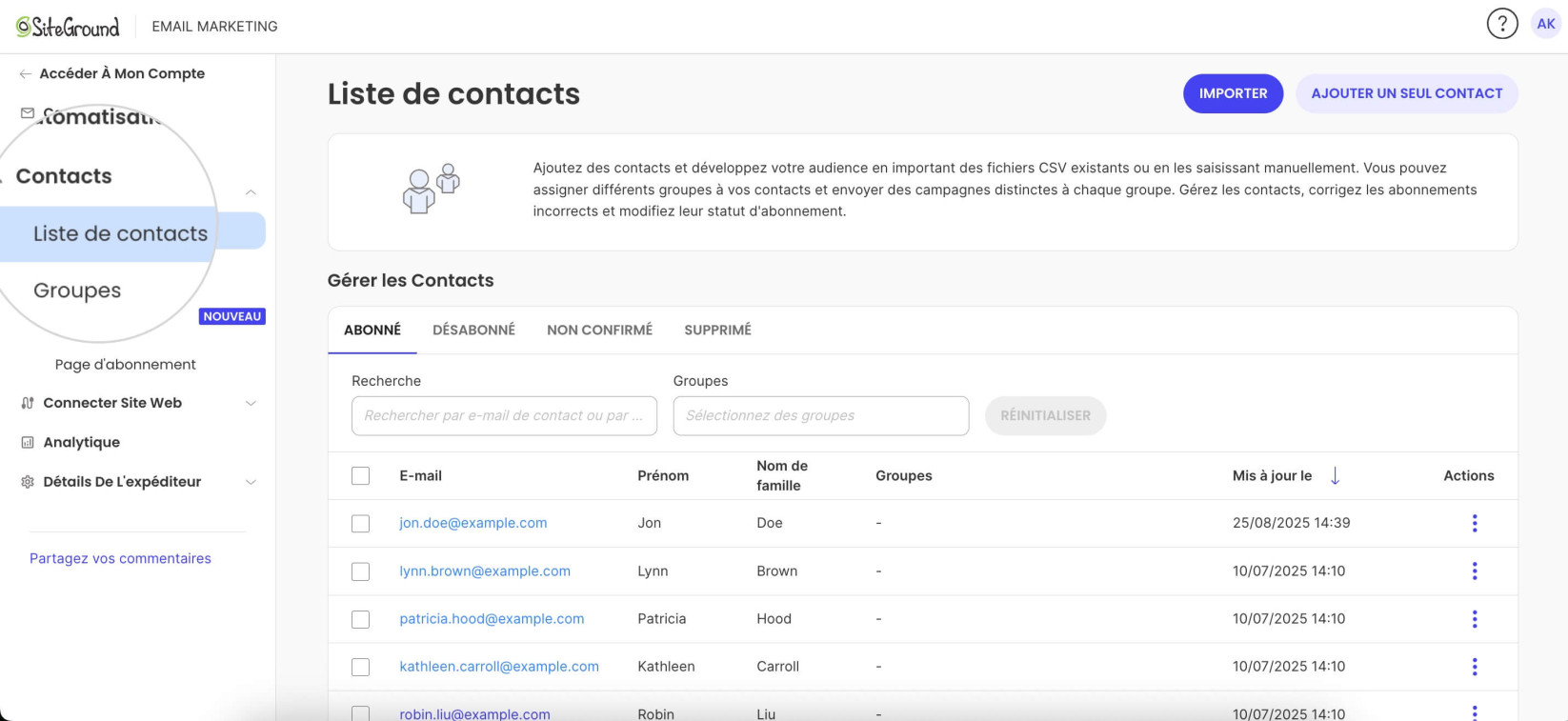Click the back arrow beside Accéder À Mon Compte
This screenshot has width=1568, height=721.
click(26, 73)
